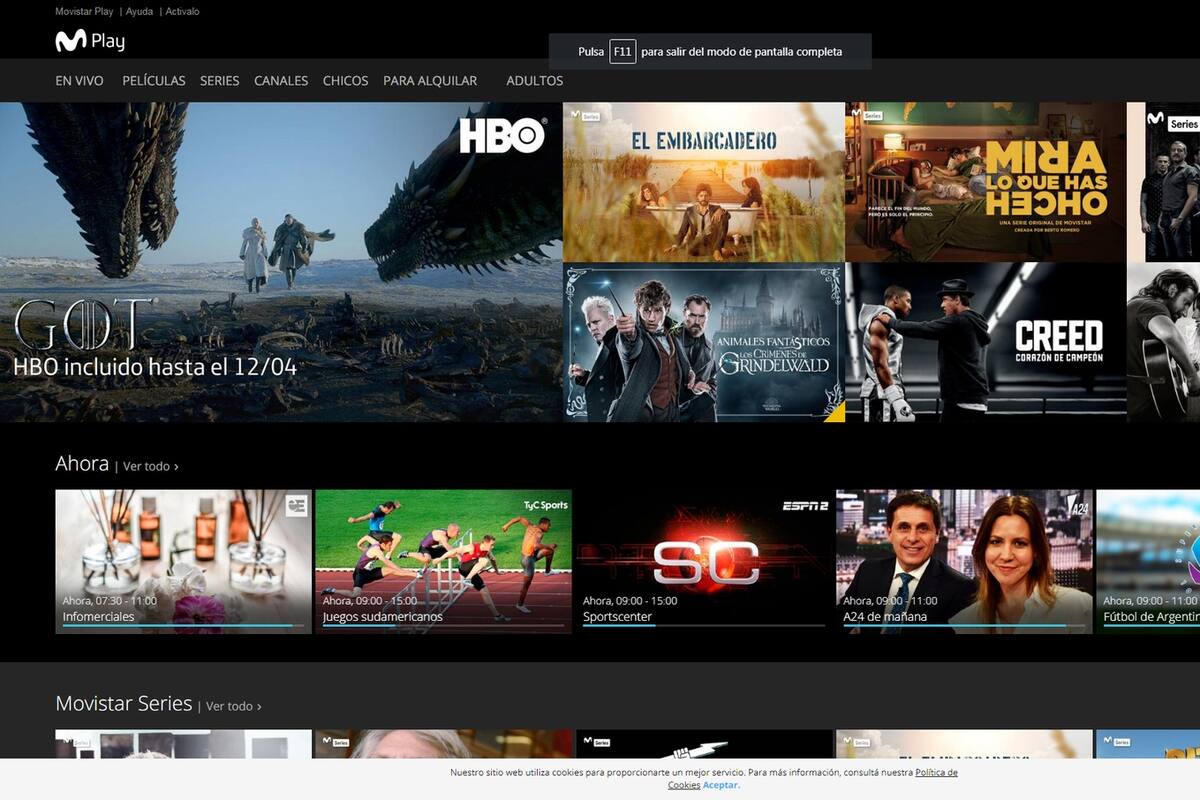Click the Movistar Play logo
The width and height of the screenshot is (1200, 800).
click(x=91, y=42)
